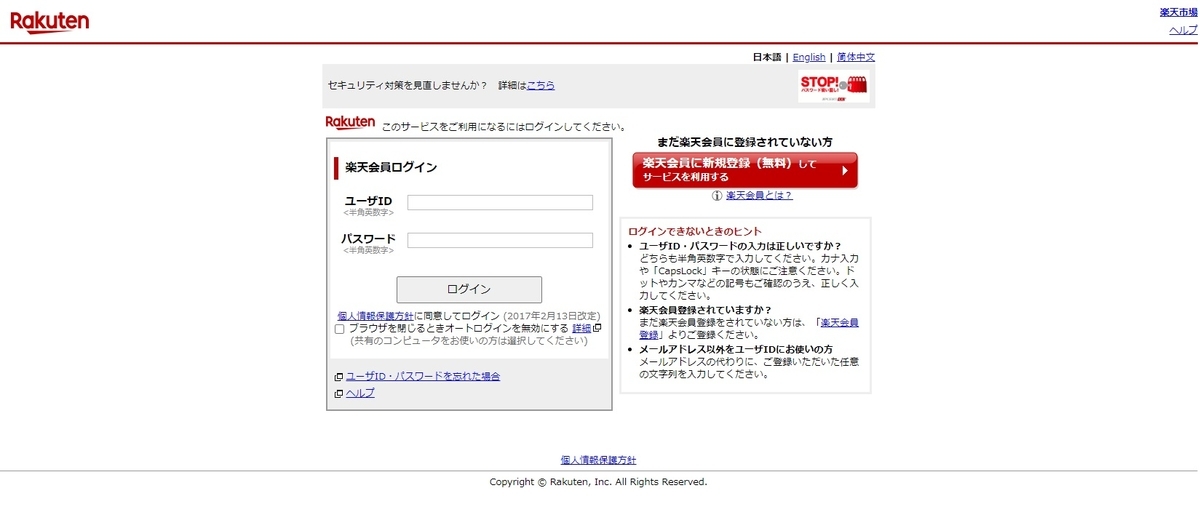The width and height of the screenshot is (1200, 520).
Task: Open the 楽天市場 link at top right
Action: tap(1178, 12)
